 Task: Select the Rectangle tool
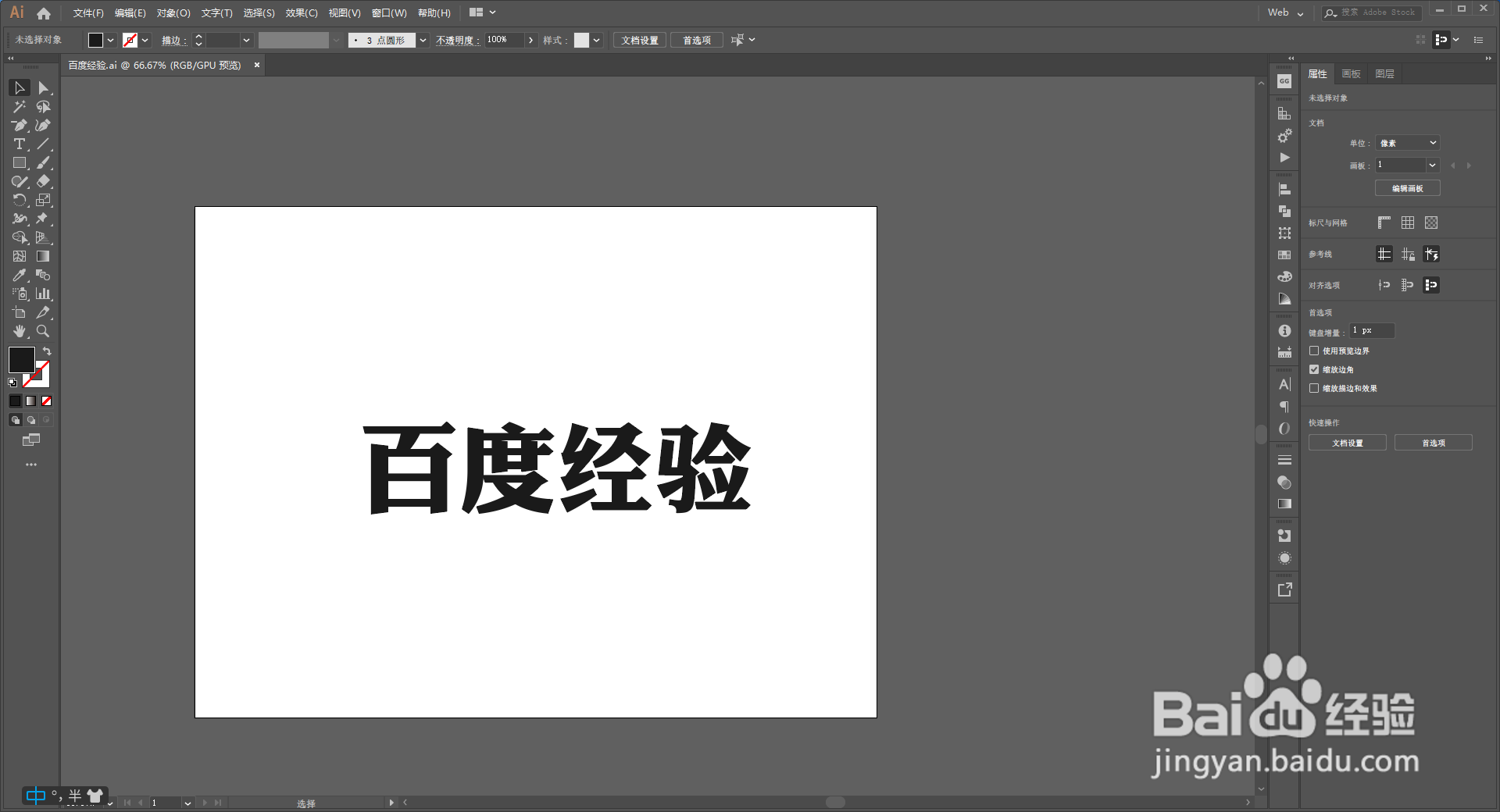click(x=20, y=162)
